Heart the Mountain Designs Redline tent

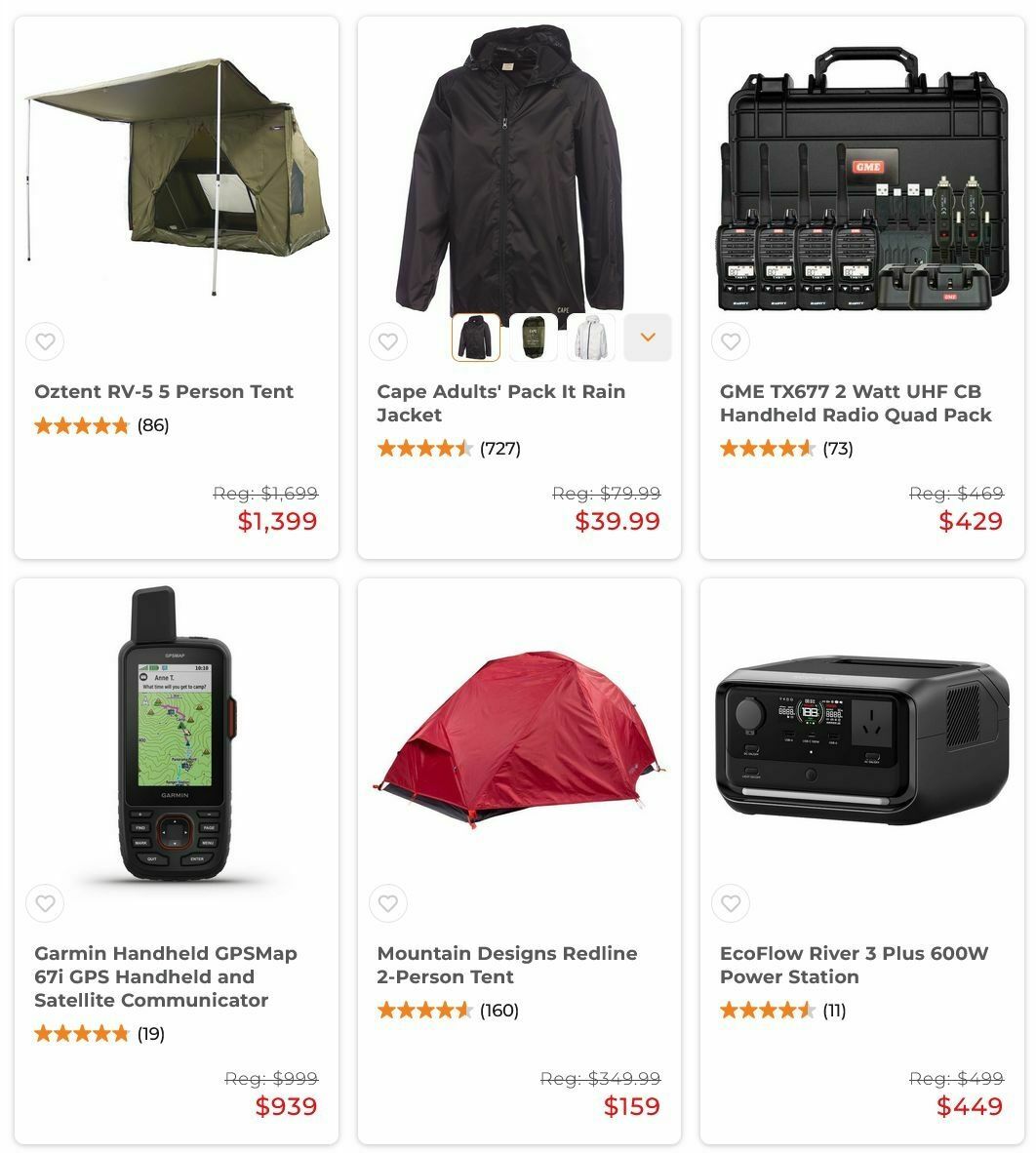point(388,903)
